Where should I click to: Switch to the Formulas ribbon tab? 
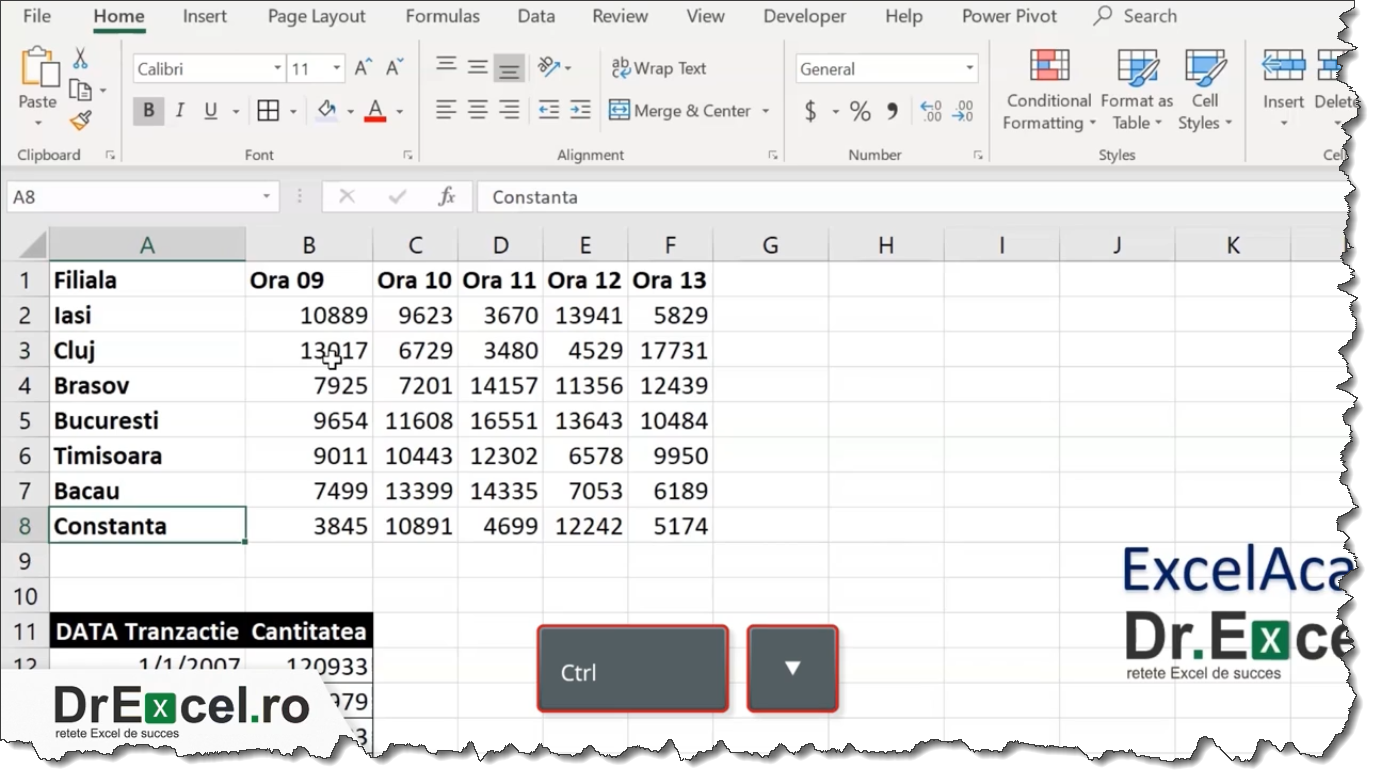point(443,16)
